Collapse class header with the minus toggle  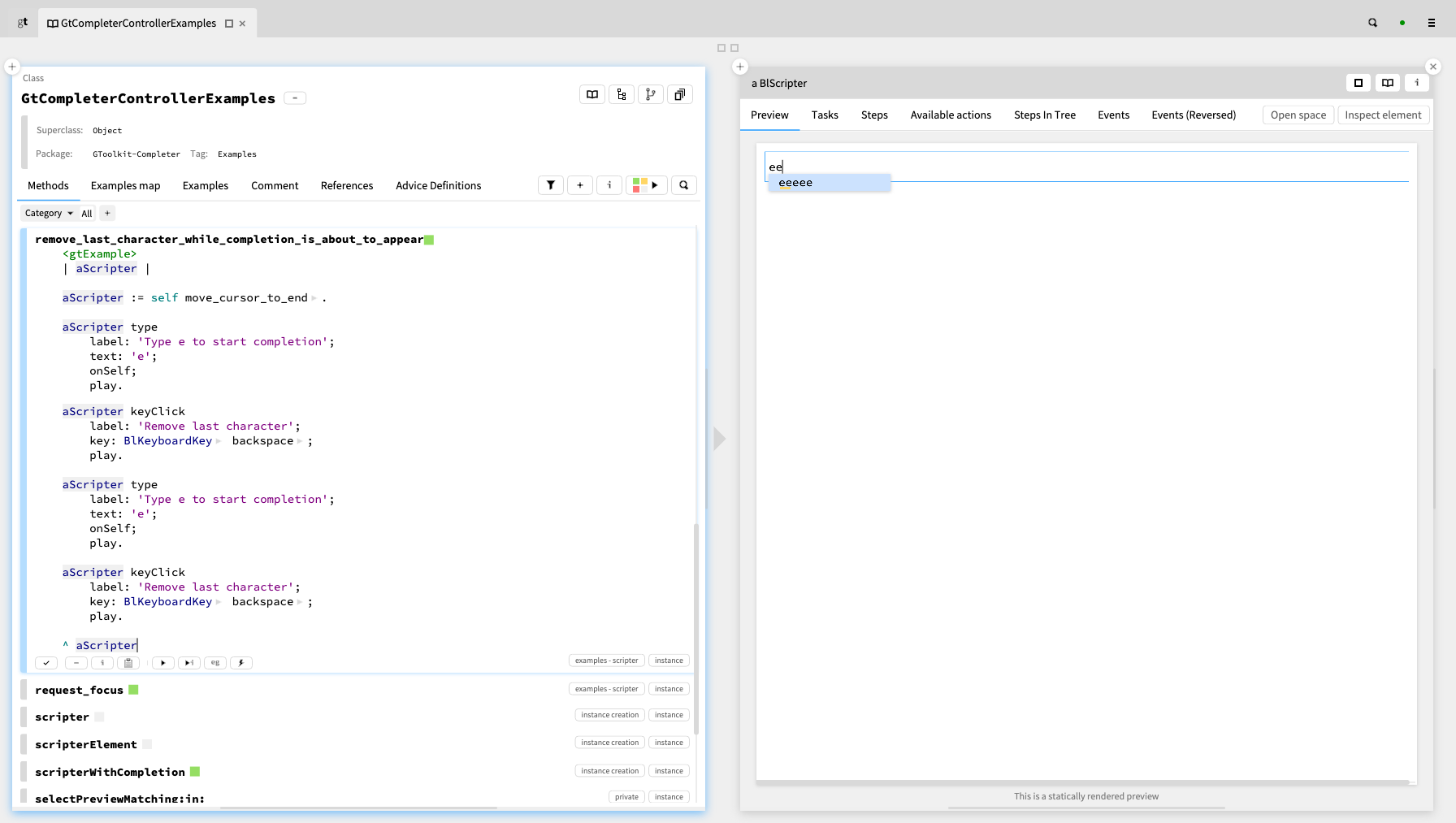(295, 98)
